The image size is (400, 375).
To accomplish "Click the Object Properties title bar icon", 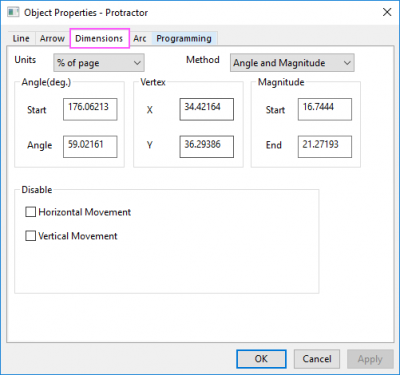I will point(13,13).
